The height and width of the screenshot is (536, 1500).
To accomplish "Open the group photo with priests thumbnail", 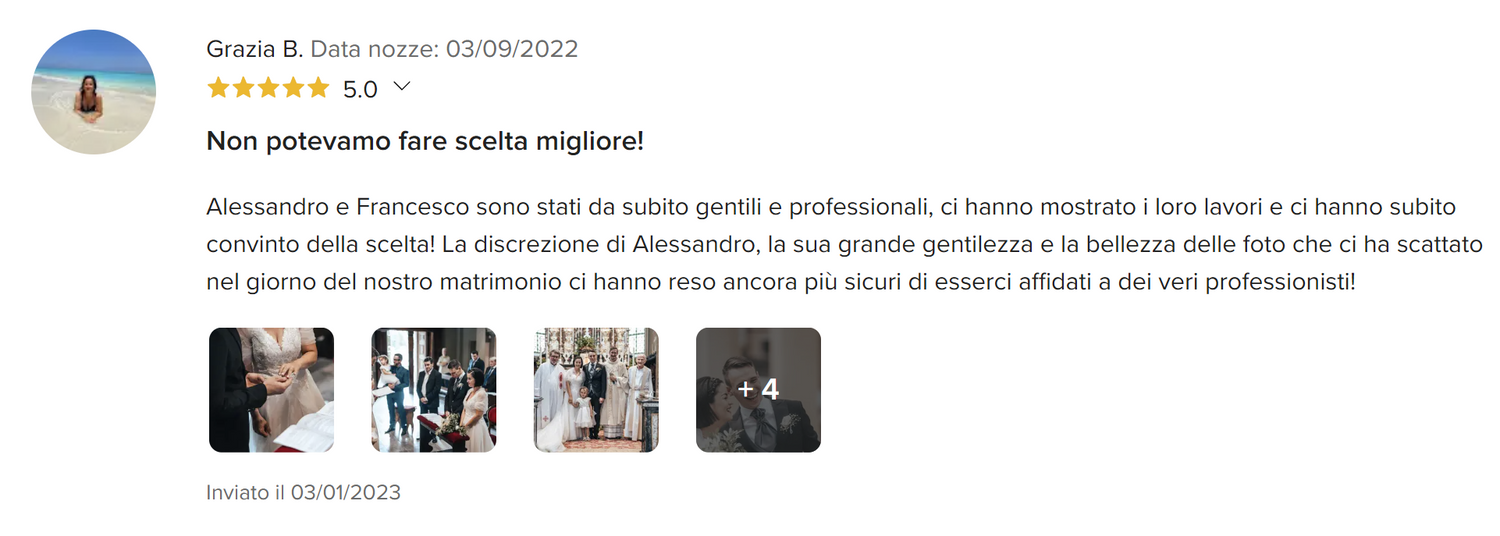I will click(596, 390).
